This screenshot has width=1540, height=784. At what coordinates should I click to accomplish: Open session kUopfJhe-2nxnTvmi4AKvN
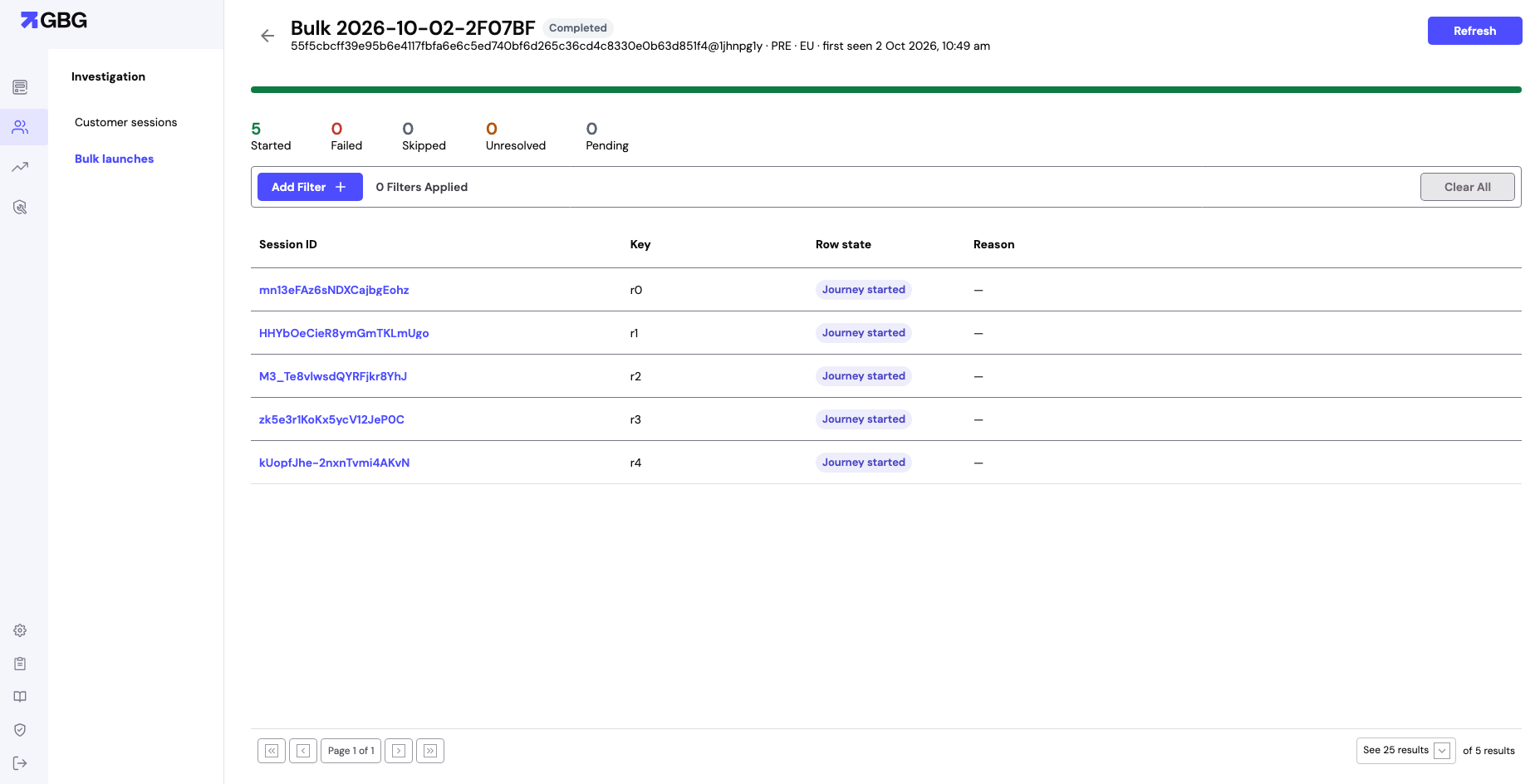[x=334, y=463]
